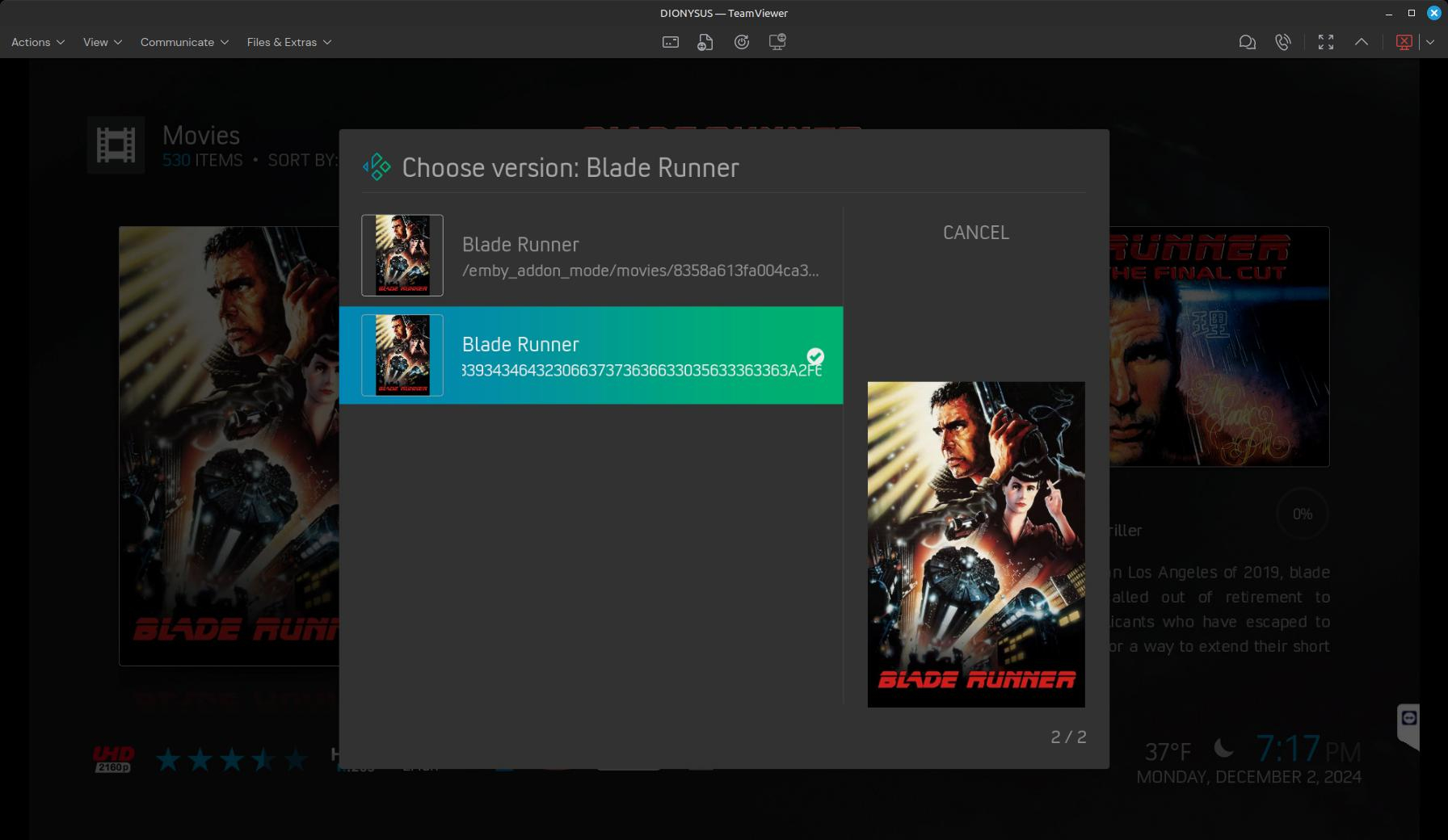Click the side panel tab at right edge
Viewport: 1448px width, 840px height.
[1408, 721]
